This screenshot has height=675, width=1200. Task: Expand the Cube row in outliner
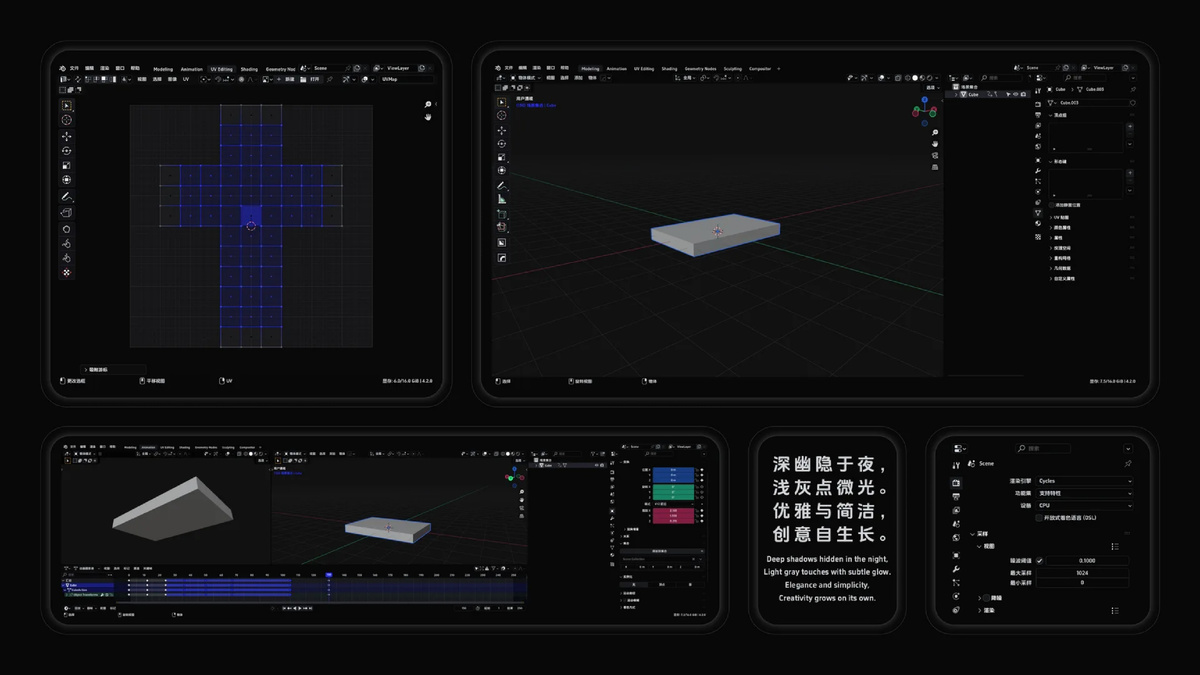click(955, 94)
